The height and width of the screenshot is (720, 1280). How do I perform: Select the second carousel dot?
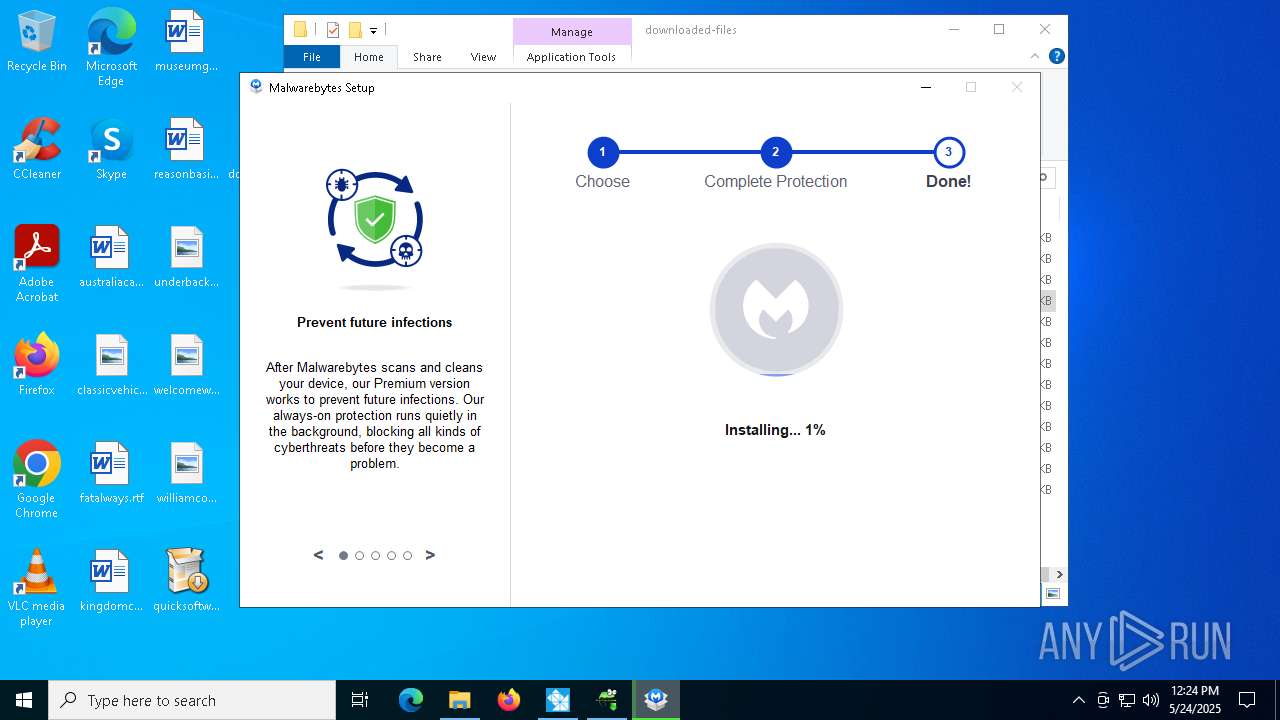(x=359, y=555)
